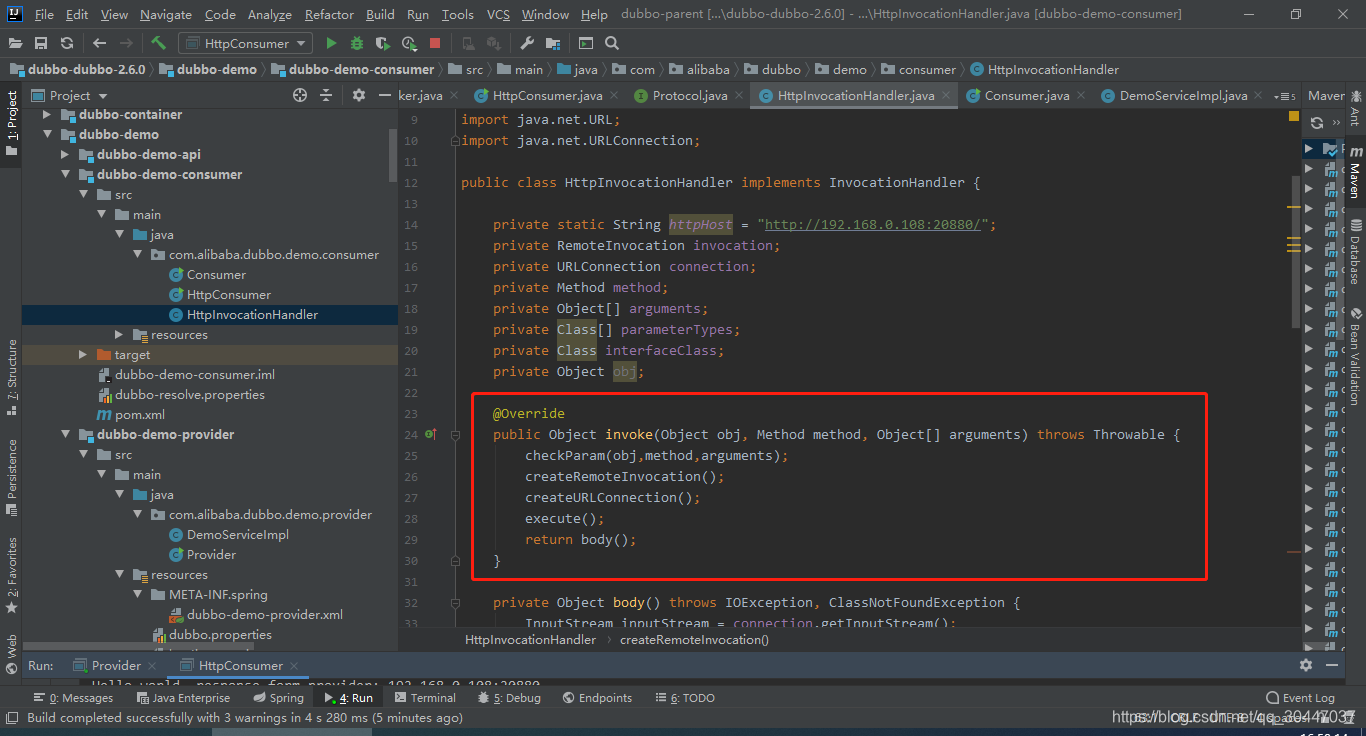Open the Database side tool window
Viewport: 1366px width, 736px height.
1355,252
